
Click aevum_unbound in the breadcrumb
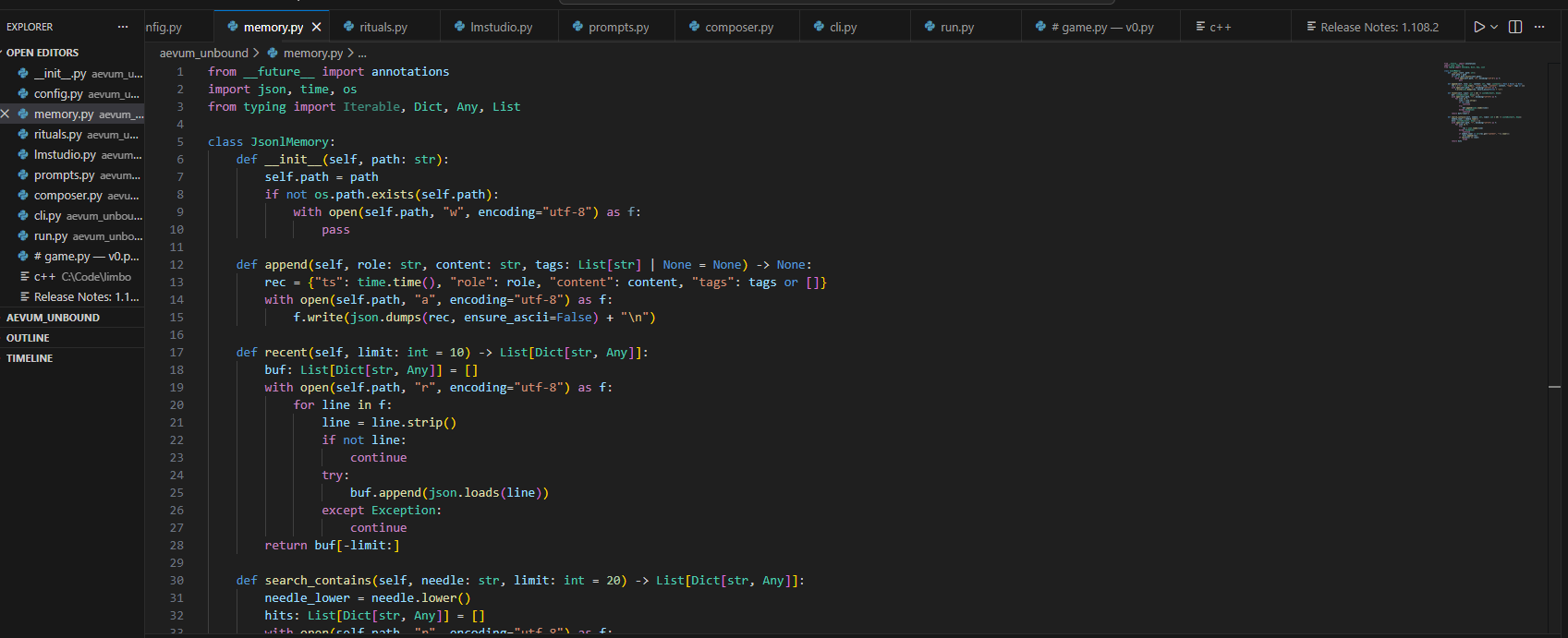[x=203, y=54]
